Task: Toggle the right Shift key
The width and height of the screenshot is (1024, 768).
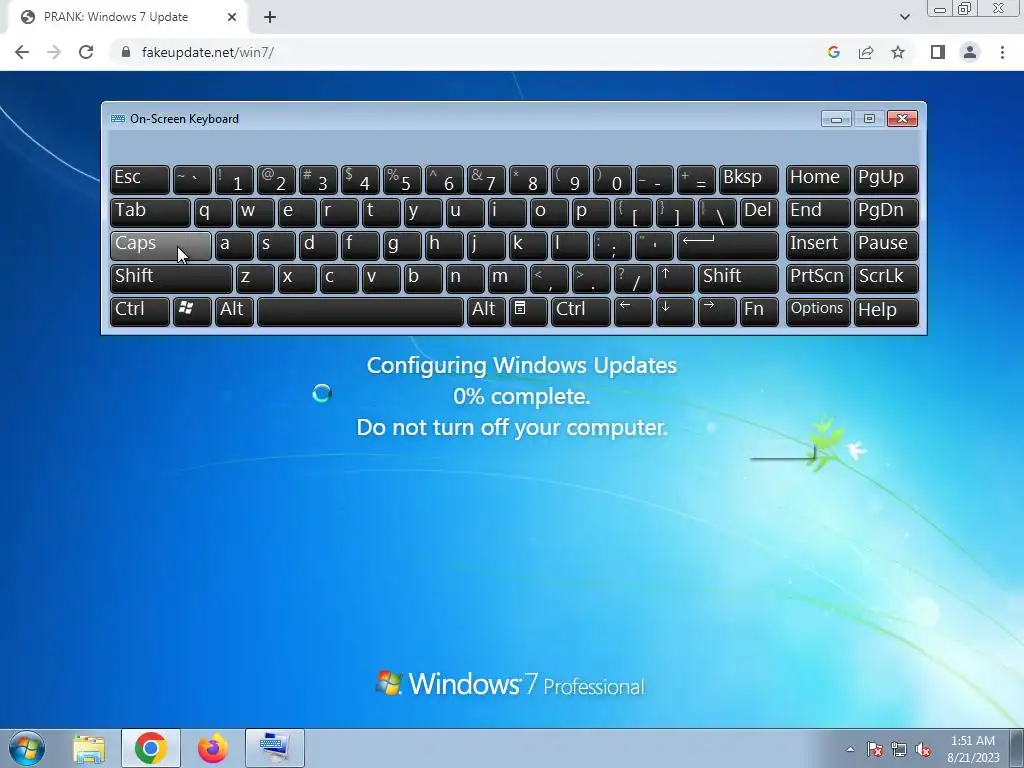Action: coord(738,278)
